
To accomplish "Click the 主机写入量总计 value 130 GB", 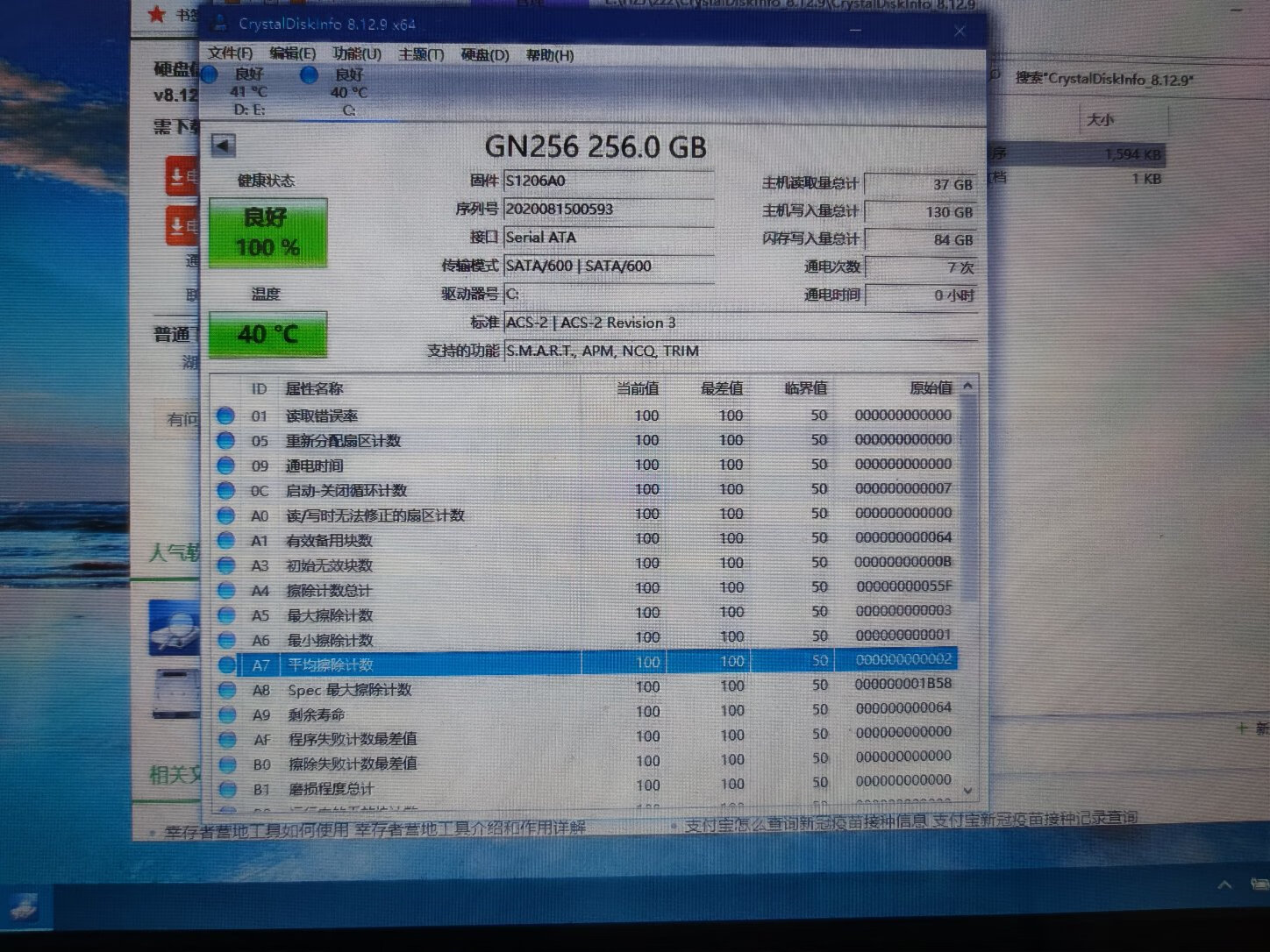I will [x=920, y=211].
